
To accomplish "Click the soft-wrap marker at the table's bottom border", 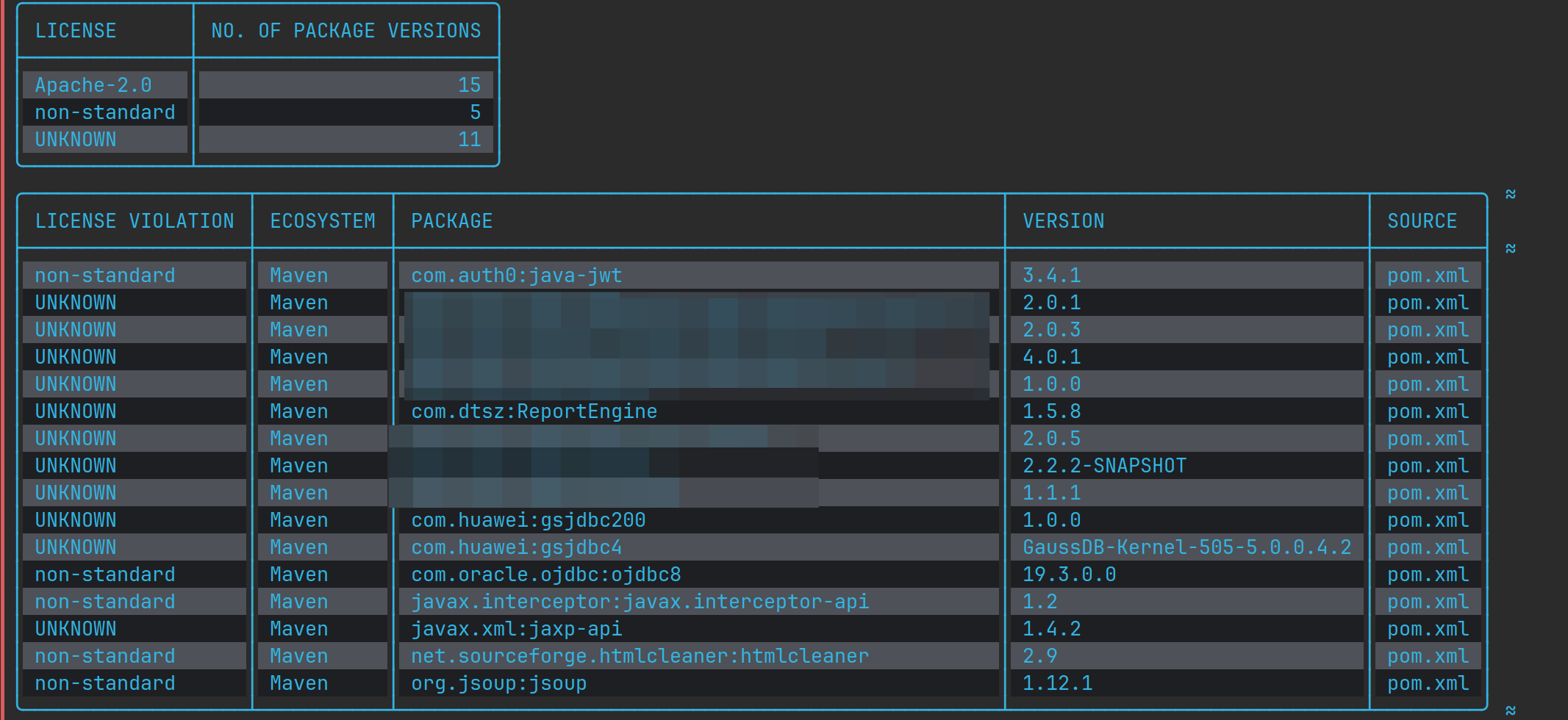I will pyautogui.click(x=1510, y=710).
